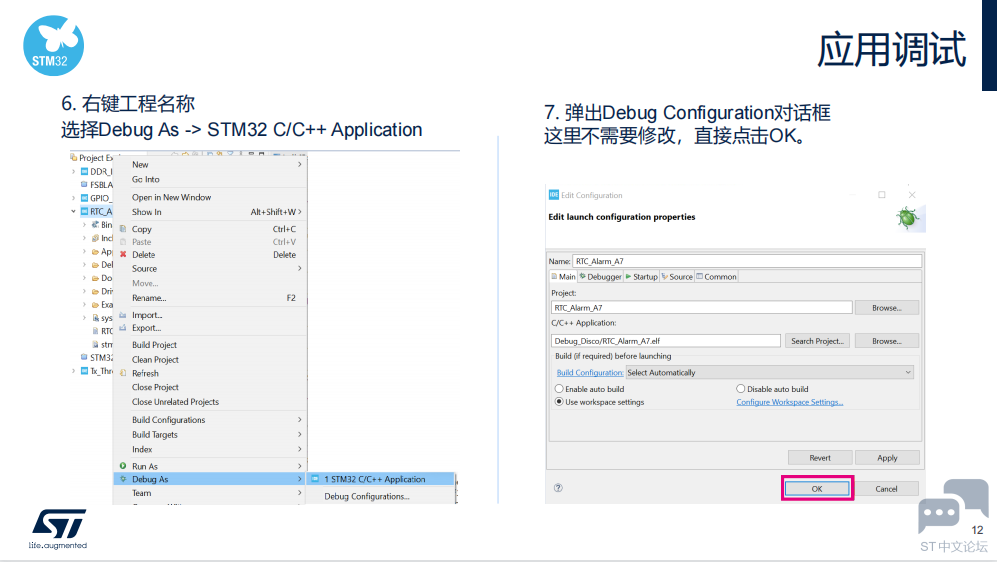This screenshot has height=562, width=997.
Task: Click the ST life.augmented logo
Action: pyautogui.click(x=58, y=529)
